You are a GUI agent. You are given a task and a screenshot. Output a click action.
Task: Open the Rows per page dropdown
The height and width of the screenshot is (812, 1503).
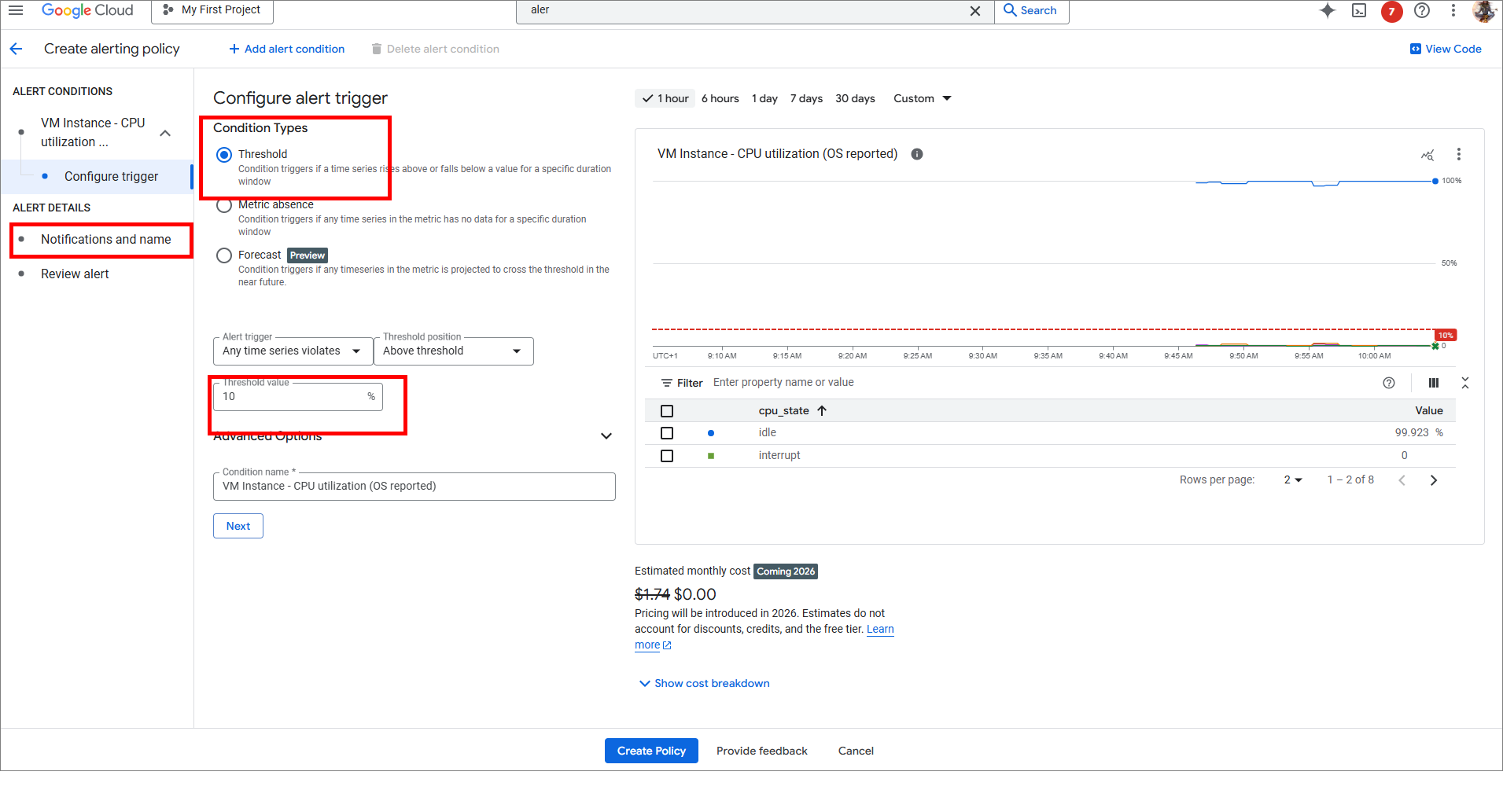coord(1291,479)
